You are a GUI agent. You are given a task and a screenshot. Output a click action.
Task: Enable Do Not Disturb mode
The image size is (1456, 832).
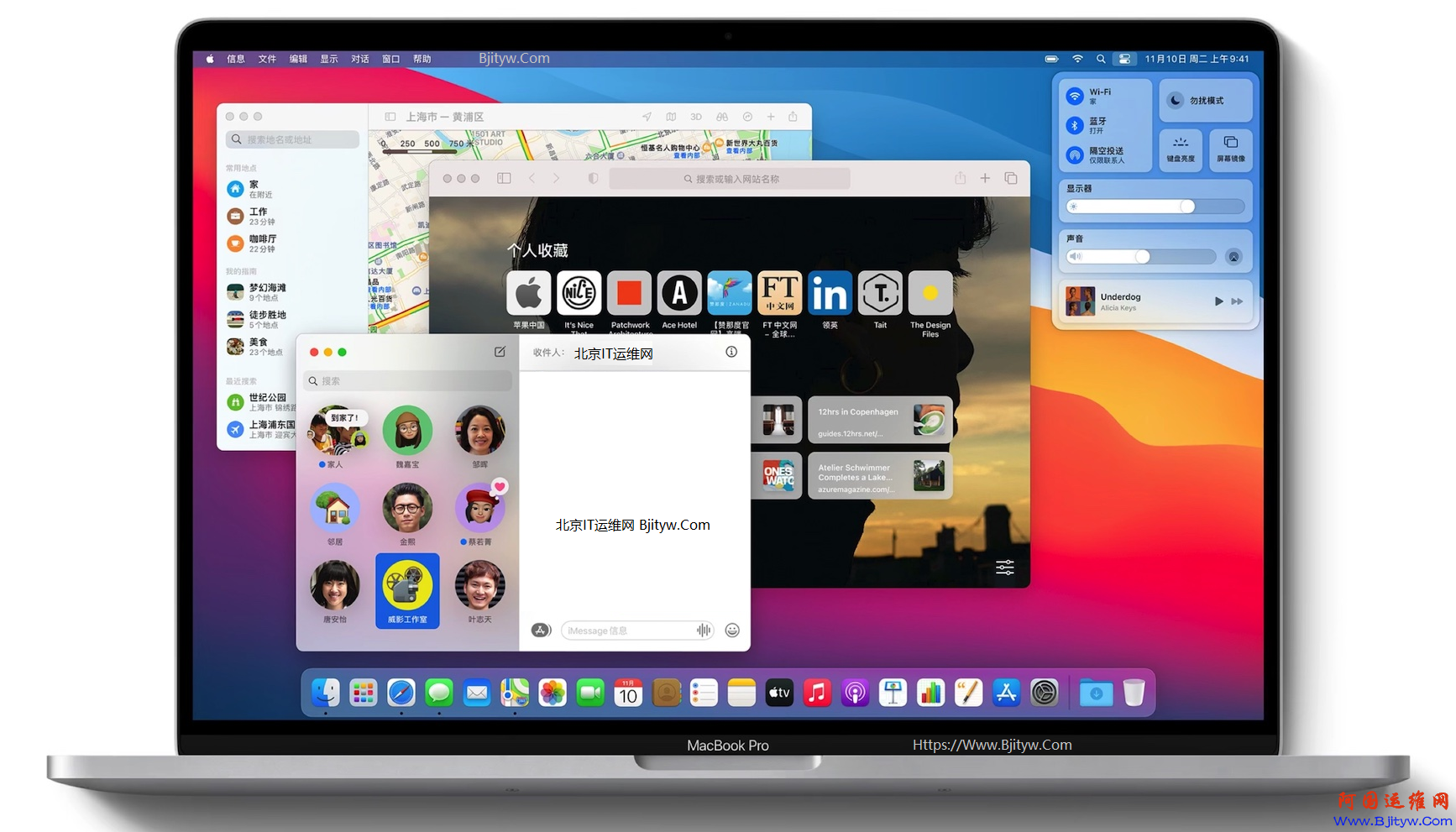(1206, 101)
